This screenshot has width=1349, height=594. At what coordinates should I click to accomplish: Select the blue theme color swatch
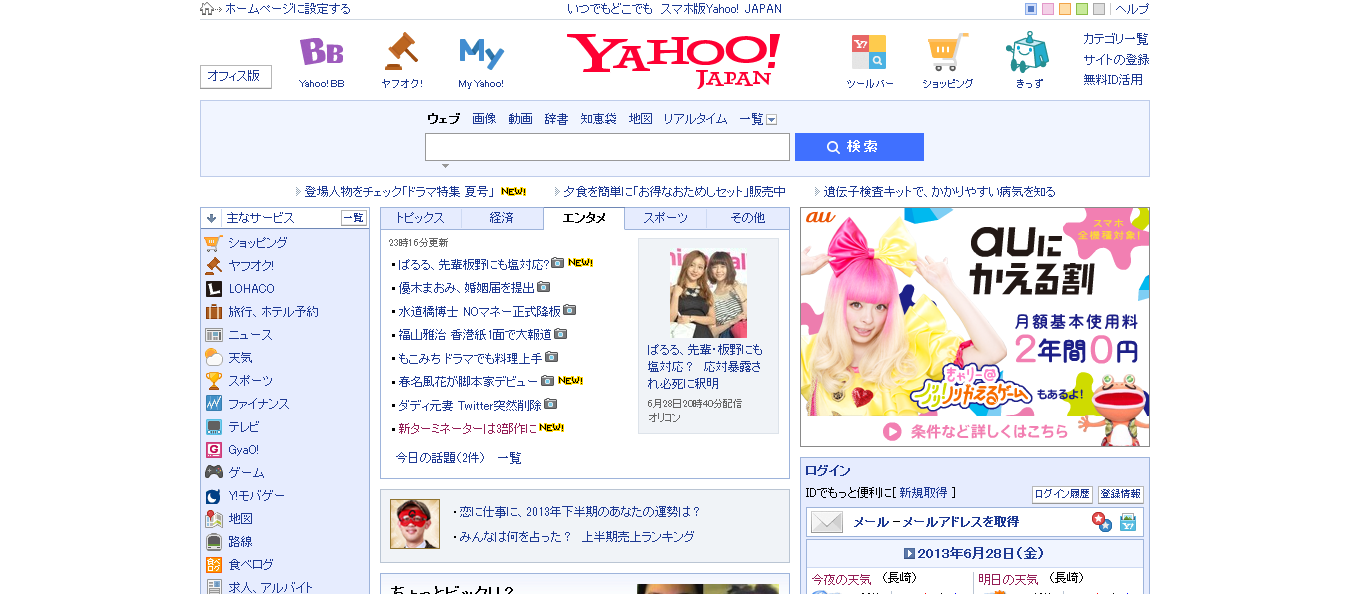(1031, 9)
